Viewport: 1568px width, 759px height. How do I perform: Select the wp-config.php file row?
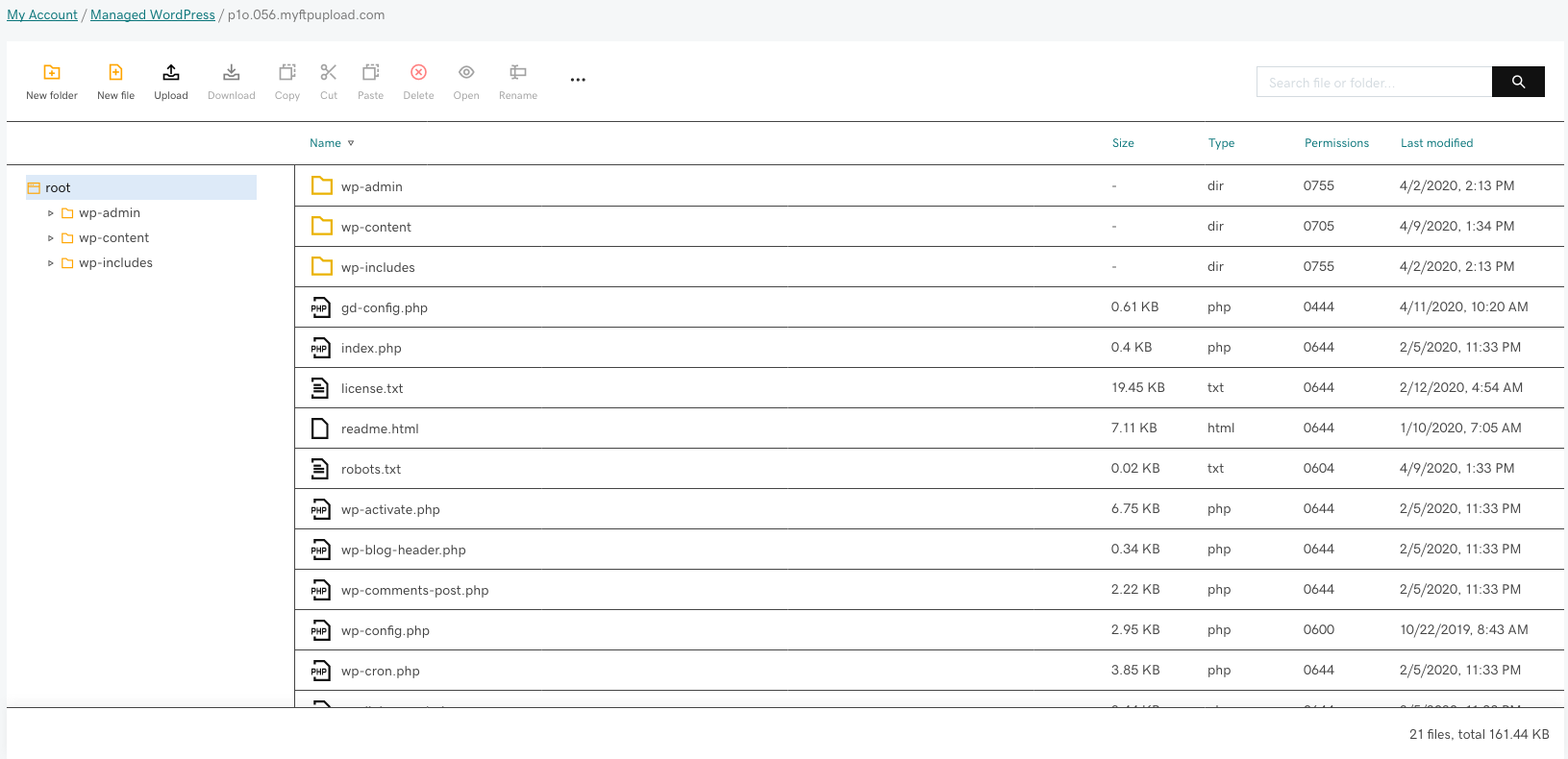386,630
